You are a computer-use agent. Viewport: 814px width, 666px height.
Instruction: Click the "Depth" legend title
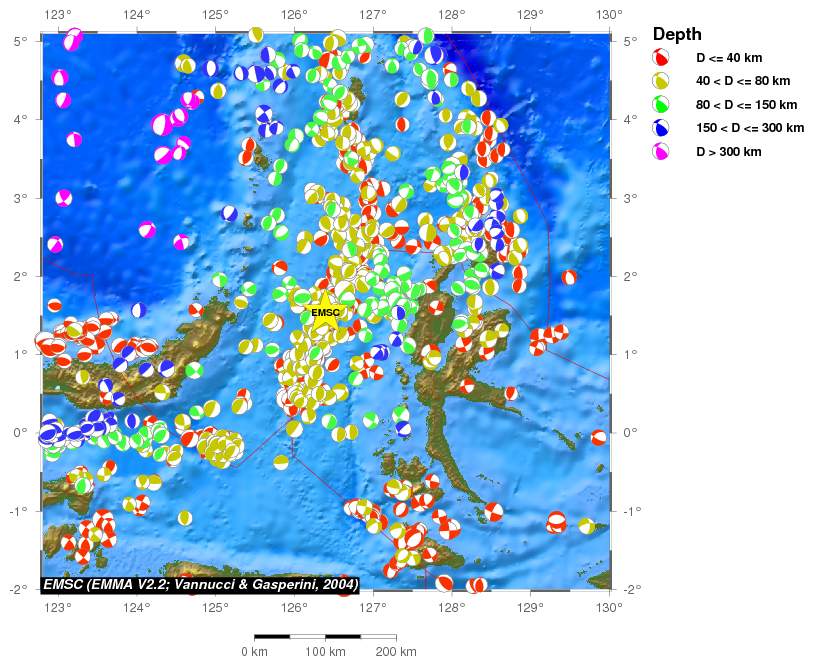click(x=677, y=34)
